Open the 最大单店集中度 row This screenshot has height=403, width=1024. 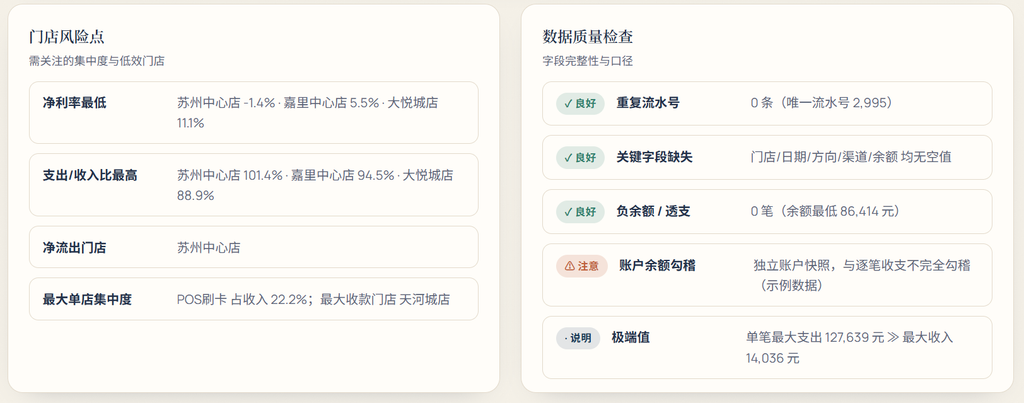(253, 299)
